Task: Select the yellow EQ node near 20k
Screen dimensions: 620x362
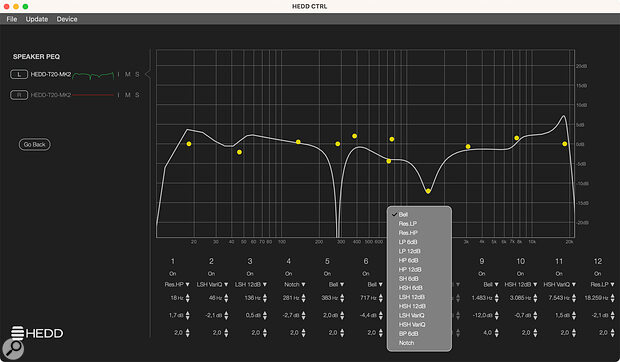Action: click(565, 144)
